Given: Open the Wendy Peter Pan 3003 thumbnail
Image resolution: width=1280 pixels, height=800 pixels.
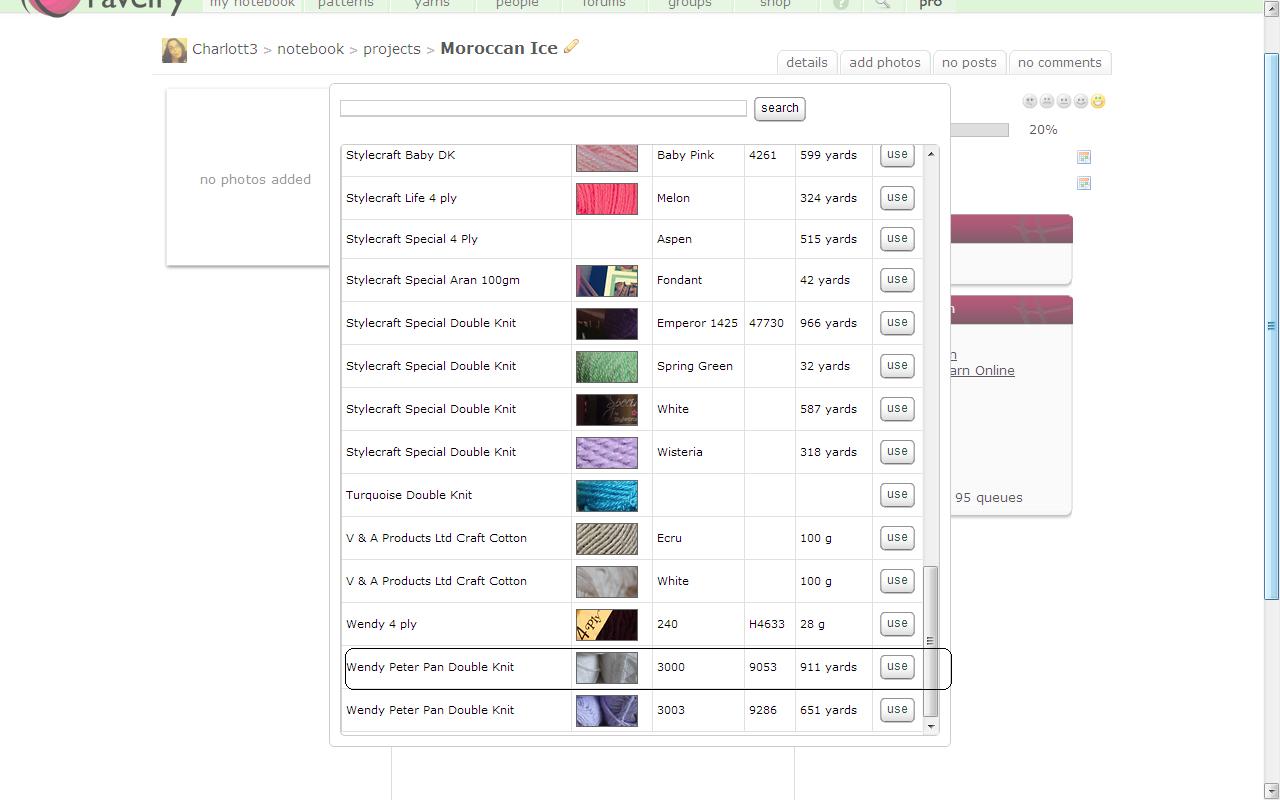Looking at the screenshot, I should click(607, 711).
